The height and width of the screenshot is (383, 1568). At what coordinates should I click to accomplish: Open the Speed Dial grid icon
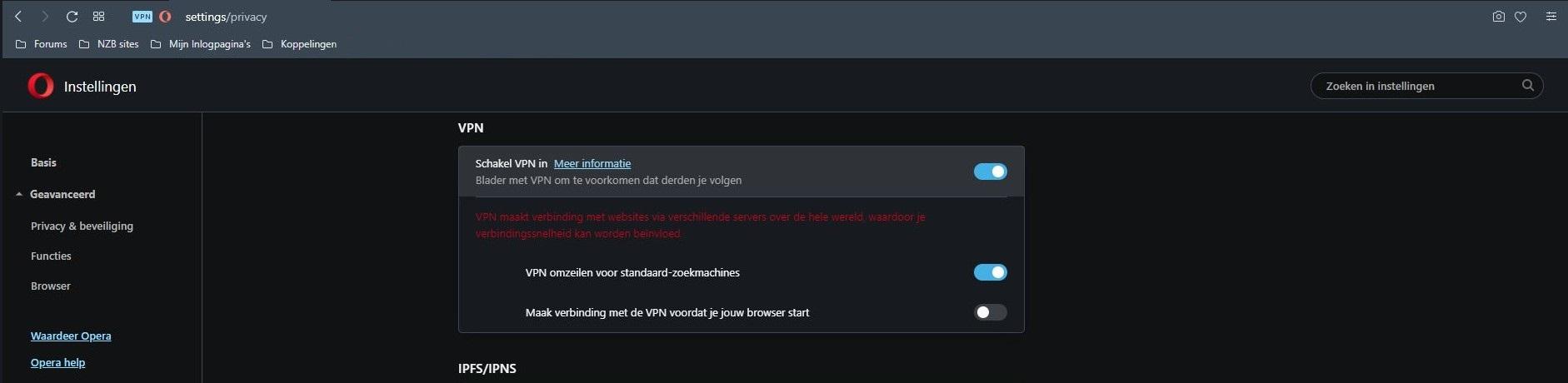(98, 17)
